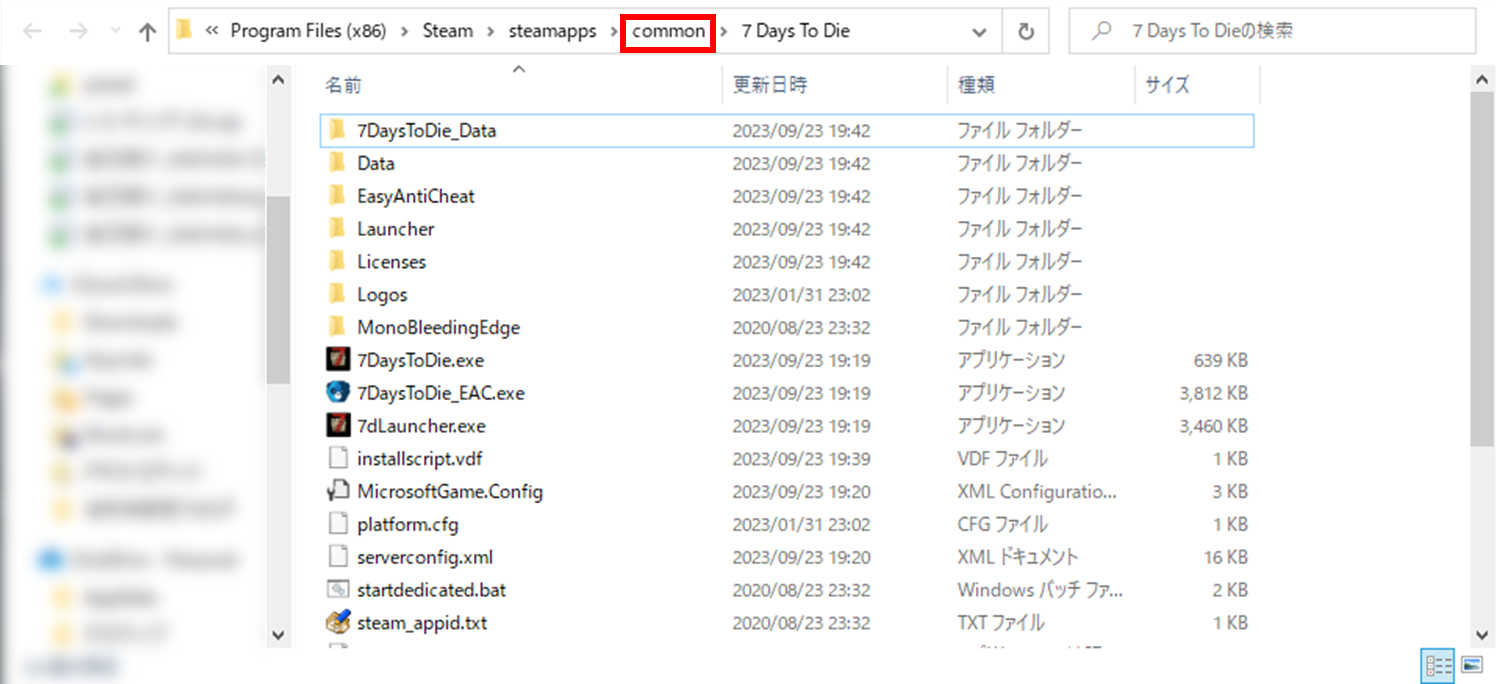The image size is (1497, 684).
Task: Expand the hidden path chevron in breadcrumb
Action: (211, 31)
